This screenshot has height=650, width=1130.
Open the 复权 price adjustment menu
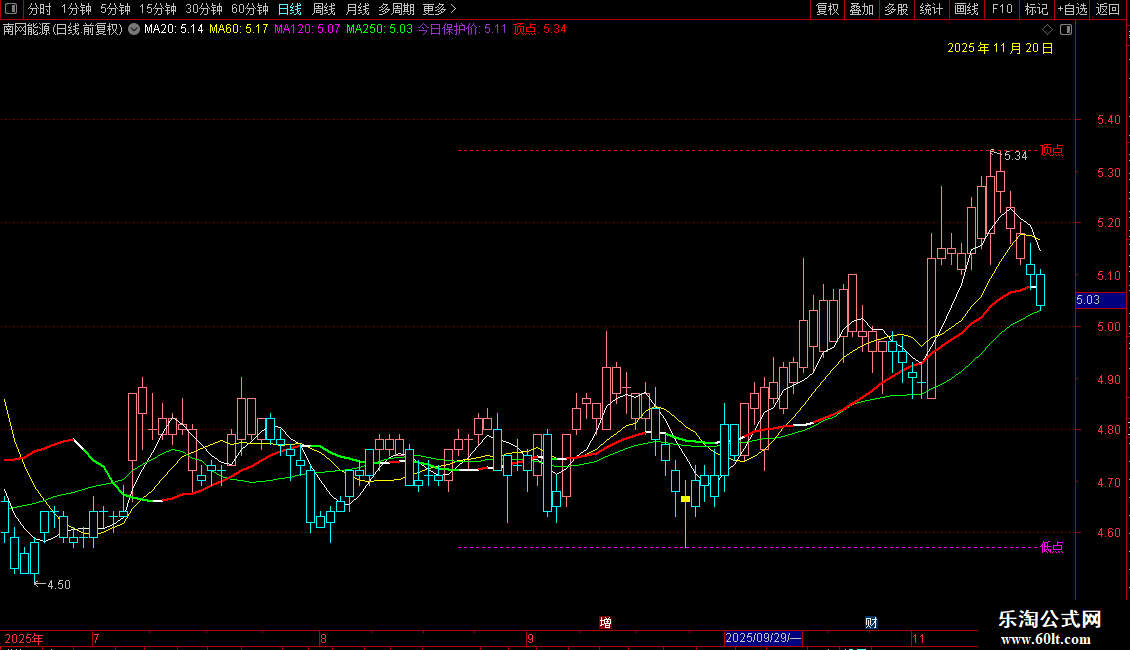click(827, 9)
